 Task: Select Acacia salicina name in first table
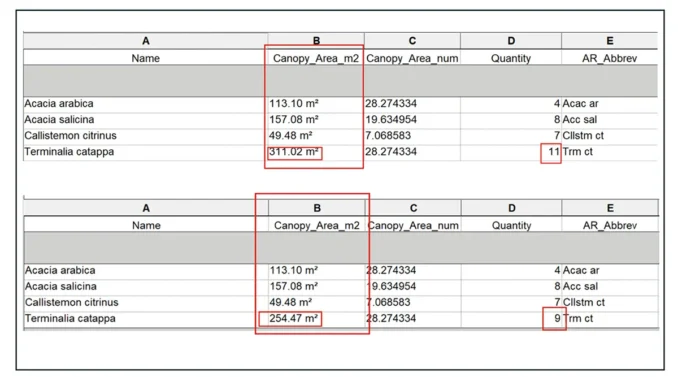coord(59,119)
